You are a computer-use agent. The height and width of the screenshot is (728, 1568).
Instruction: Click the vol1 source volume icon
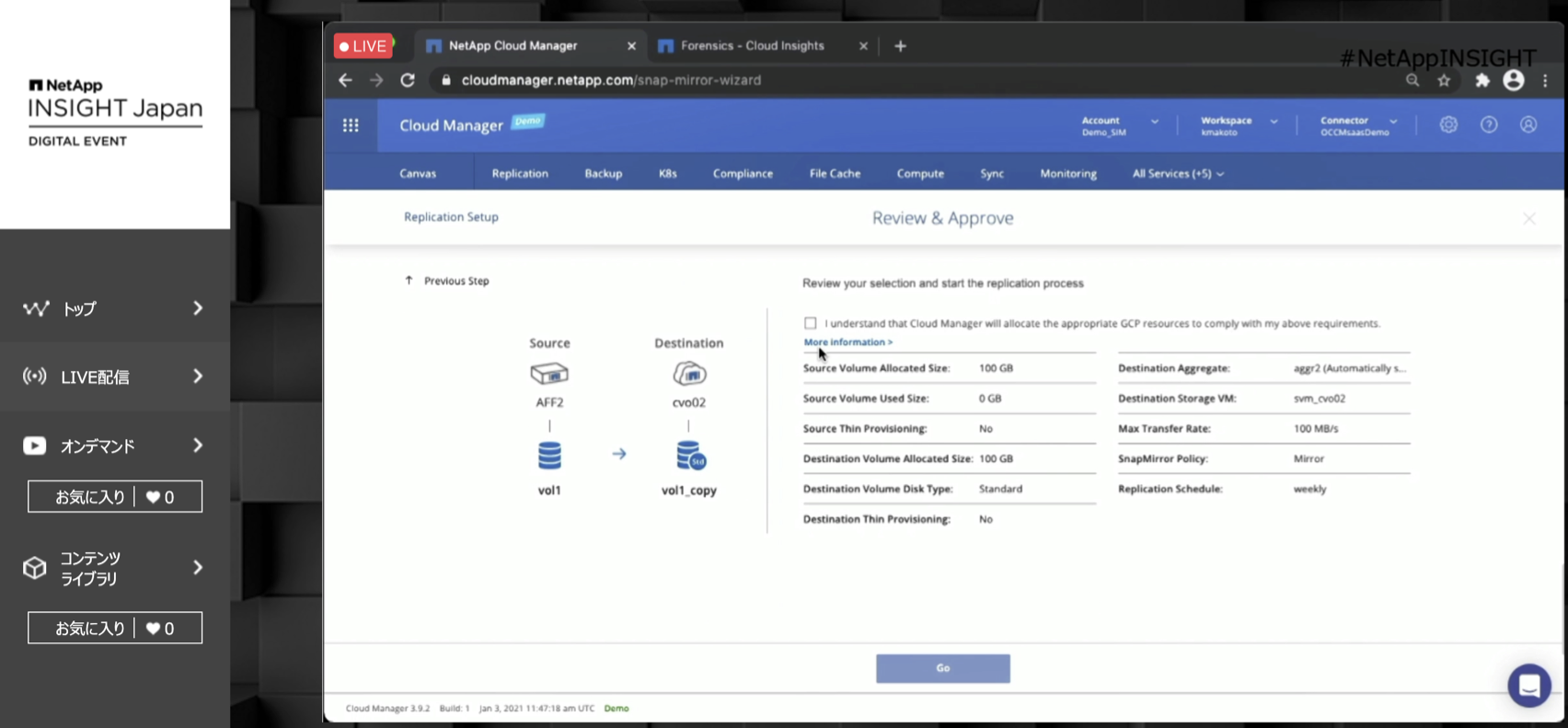pyautogui.click(x=549, y=456)
